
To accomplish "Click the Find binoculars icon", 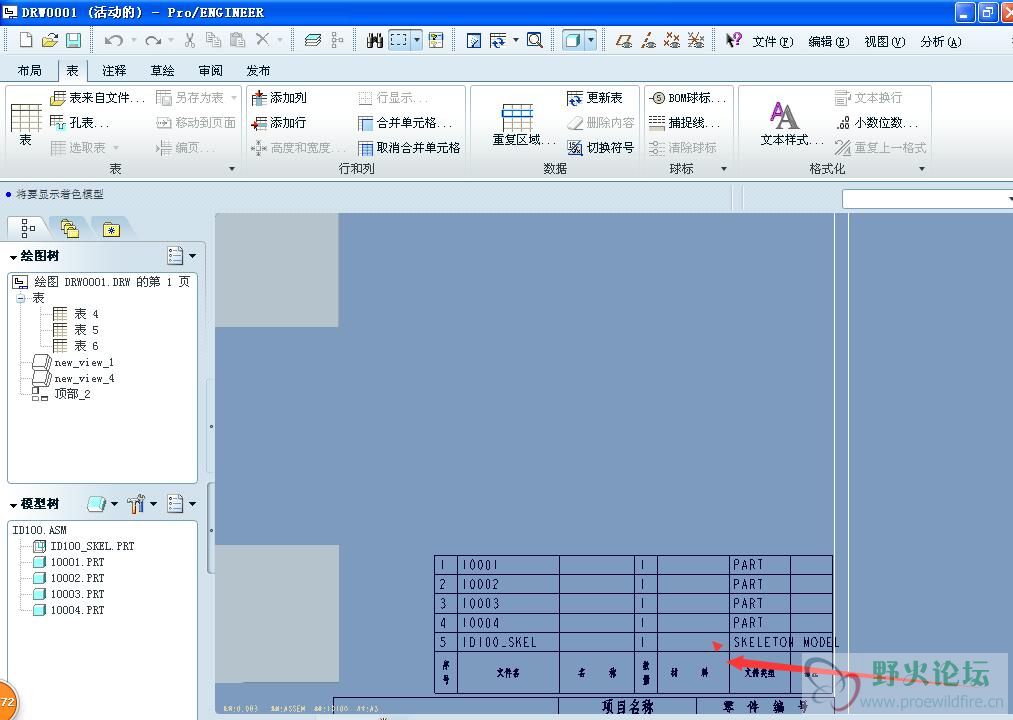I will [375, 41].
